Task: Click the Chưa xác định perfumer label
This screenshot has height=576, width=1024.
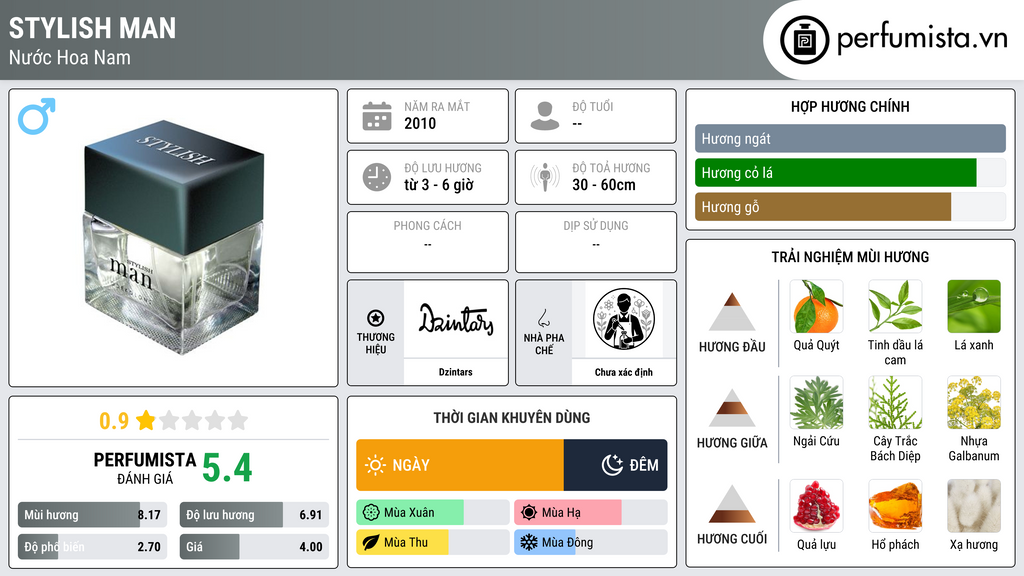Action: click(x=624, y=372)
